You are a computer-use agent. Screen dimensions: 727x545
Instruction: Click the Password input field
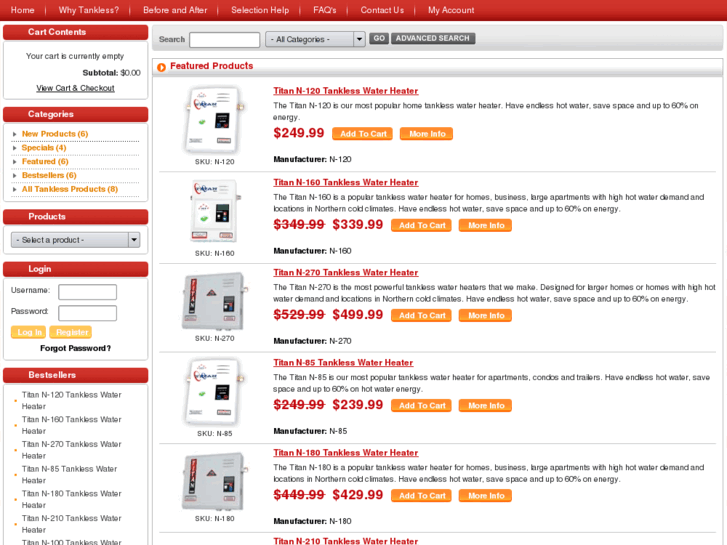click(x=87, y=313)
